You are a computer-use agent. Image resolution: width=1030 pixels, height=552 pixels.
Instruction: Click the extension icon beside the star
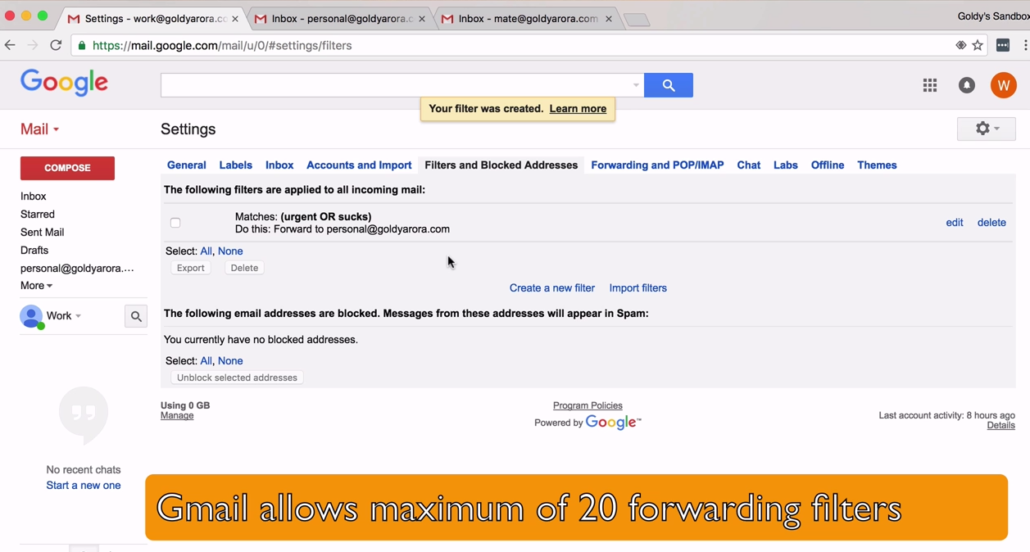click(x=1002, y=45)
